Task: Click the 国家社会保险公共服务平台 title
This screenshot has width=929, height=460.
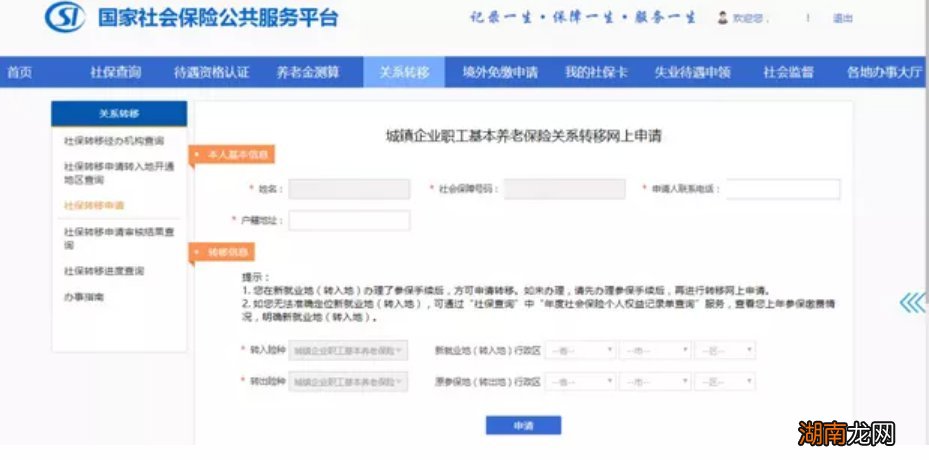Action: point(219,17)
